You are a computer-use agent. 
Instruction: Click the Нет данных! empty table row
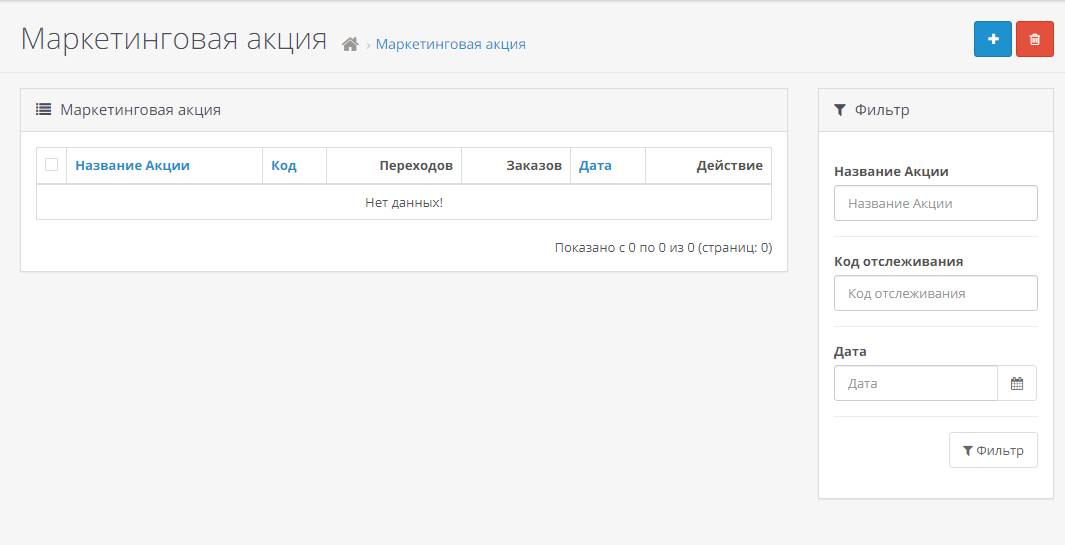pos(404,203)
